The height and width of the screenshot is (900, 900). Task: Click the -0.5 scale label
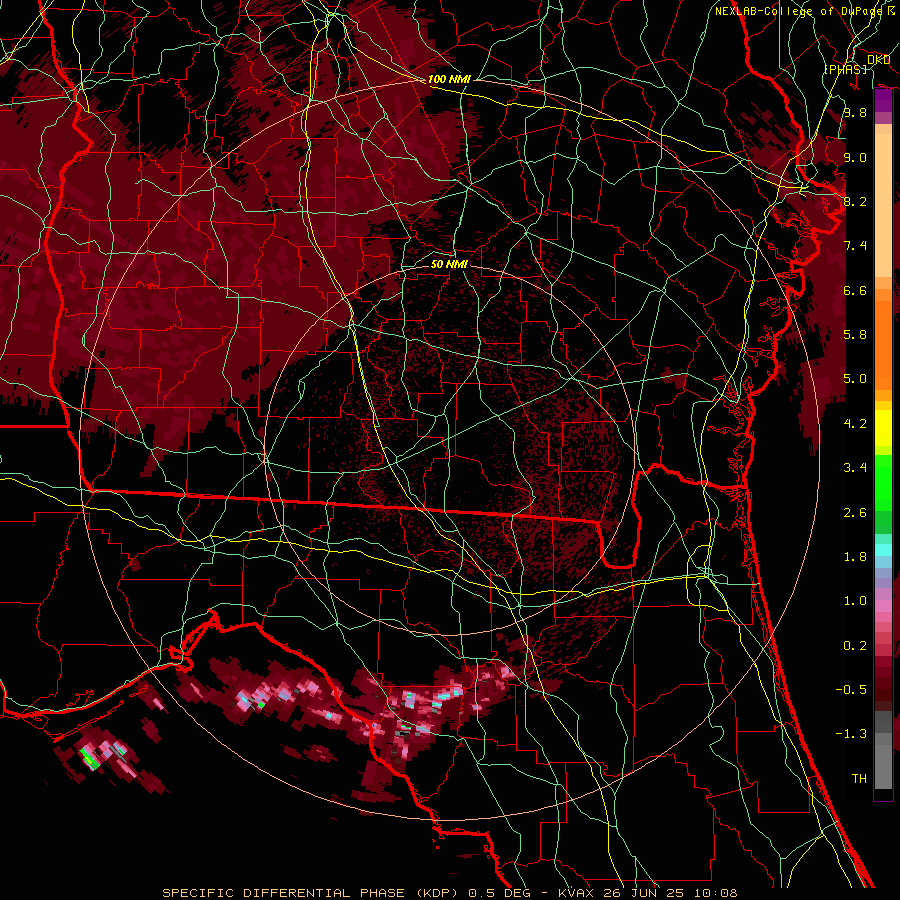[x=851, y=690]
